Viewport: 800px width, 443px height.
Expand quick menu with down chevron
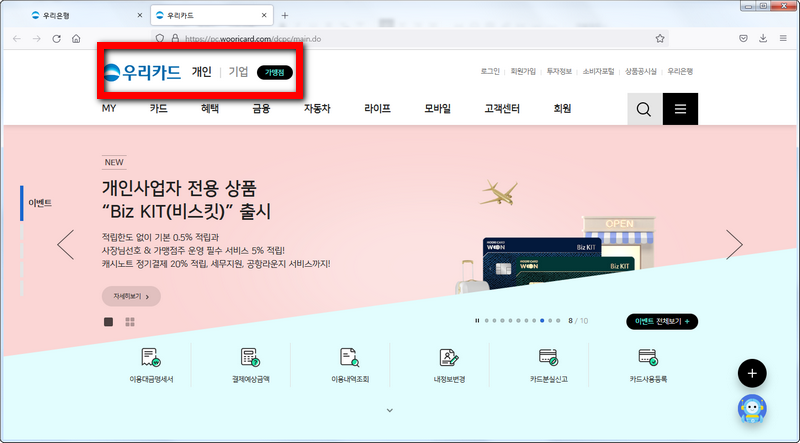point(390,410)
